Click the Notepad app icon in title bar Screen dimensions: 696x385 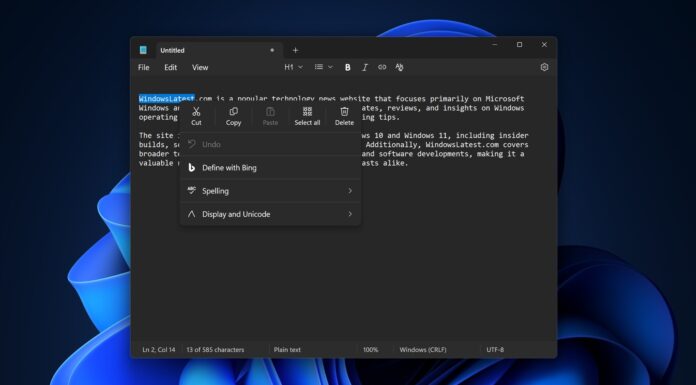[x=143, y=50]
